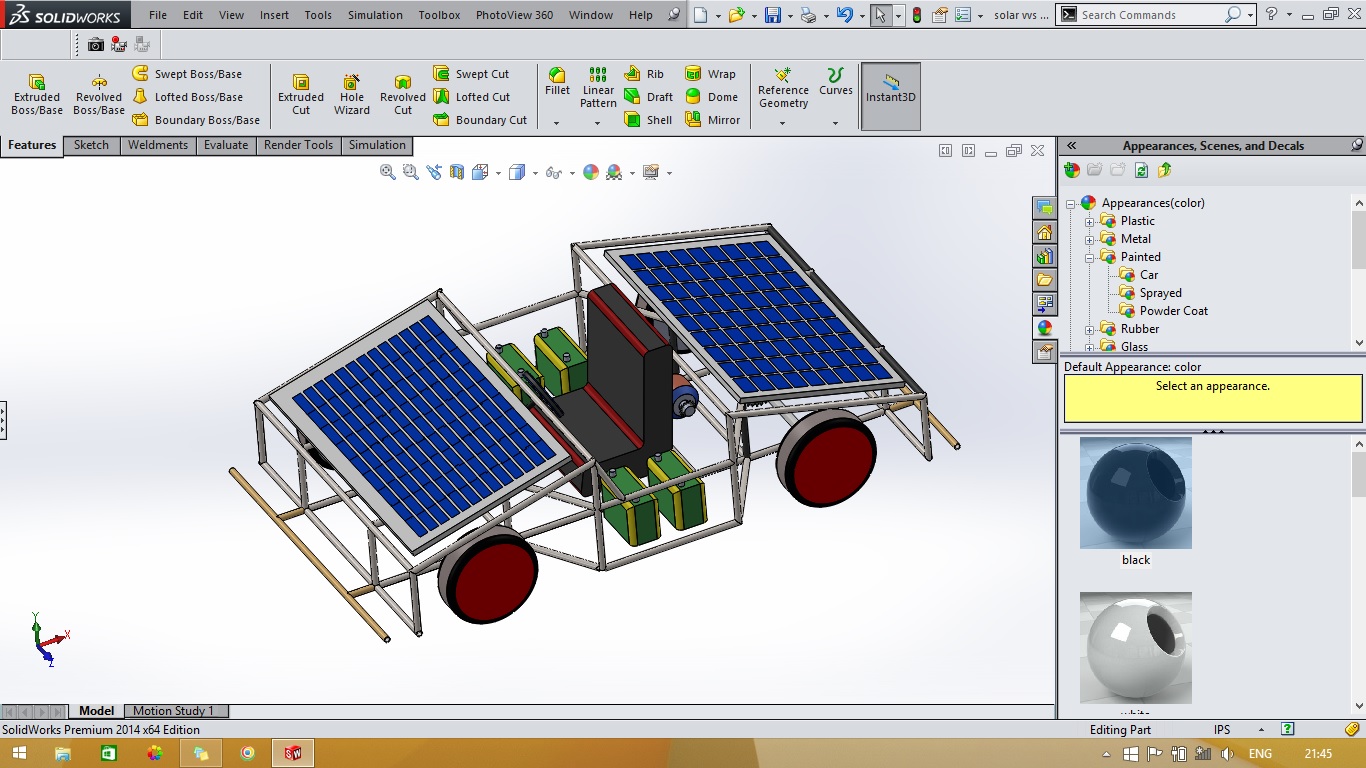Click the Rib feature
Screen dimensions: 1366x768
coord(644,74)
